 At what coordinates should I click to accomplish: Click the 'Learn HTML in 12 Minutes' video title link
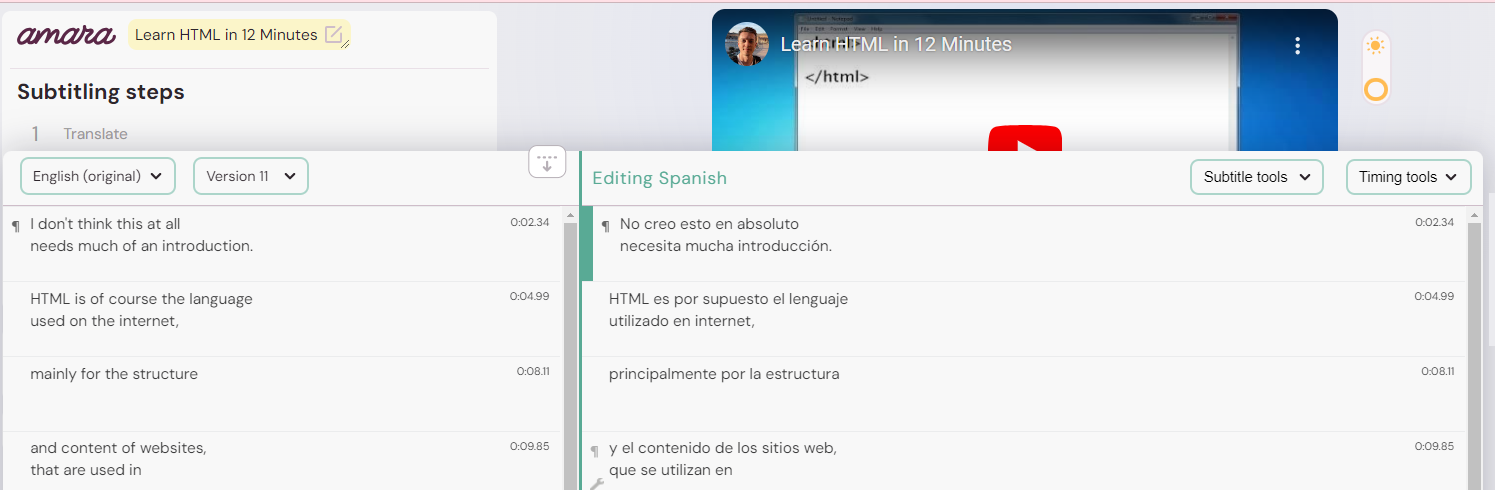click(896, 45)
